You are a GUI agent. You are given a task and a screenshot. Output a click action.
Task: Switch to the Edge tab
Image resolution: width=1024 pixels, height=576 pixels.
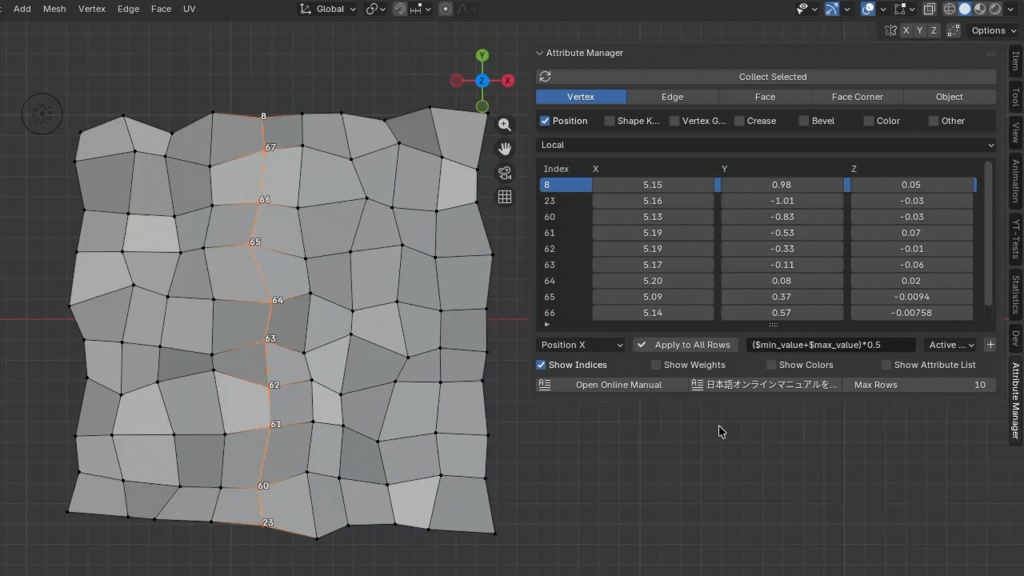(671, 96)
